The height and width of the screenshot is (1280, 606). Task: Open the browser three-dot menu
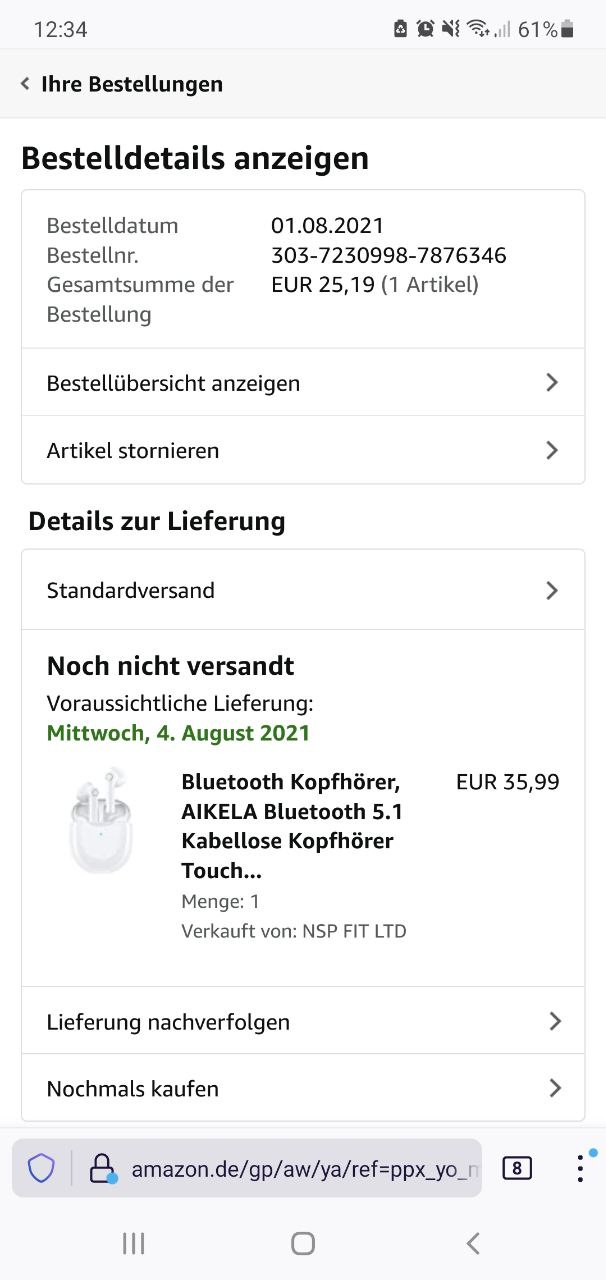pyautogui.click(x=580, y=1167)
